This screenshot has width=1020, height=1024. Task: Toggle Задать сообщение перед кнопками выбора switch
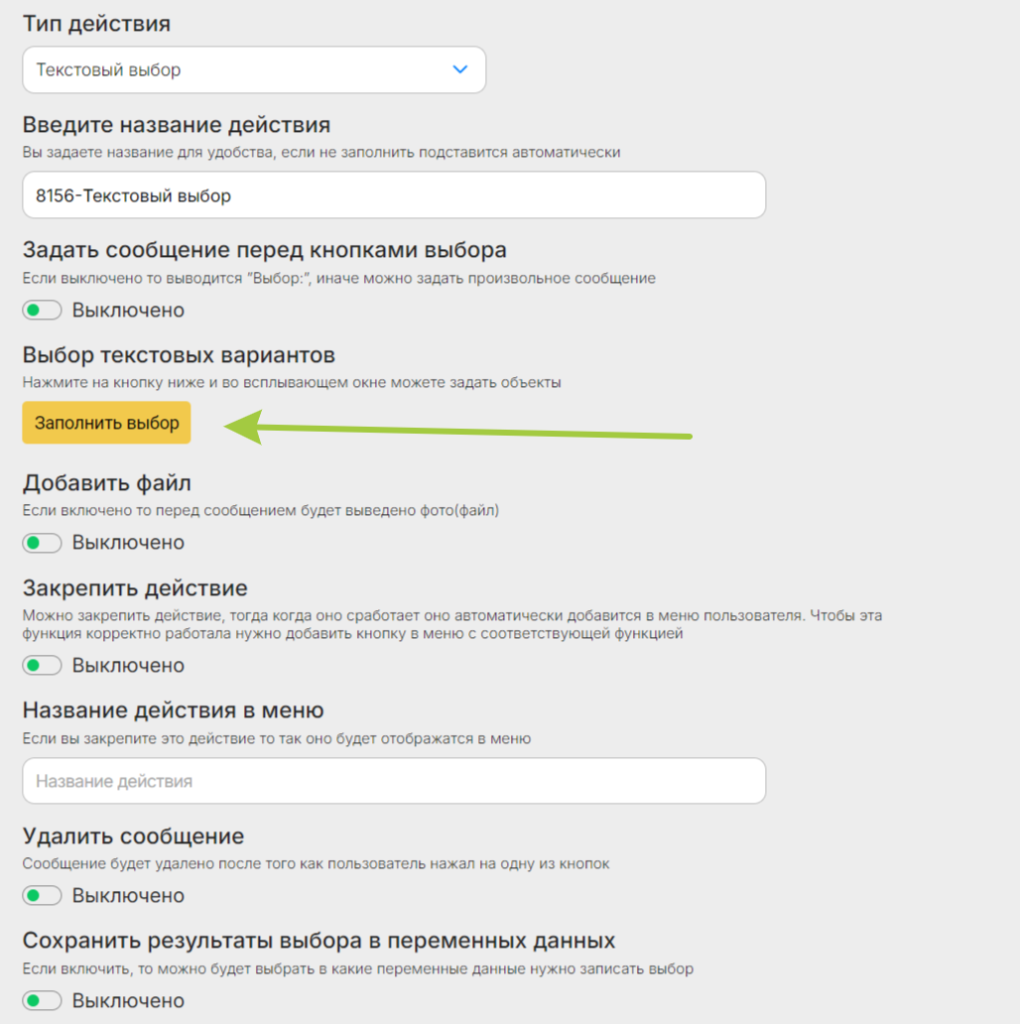tap(42, 310)
